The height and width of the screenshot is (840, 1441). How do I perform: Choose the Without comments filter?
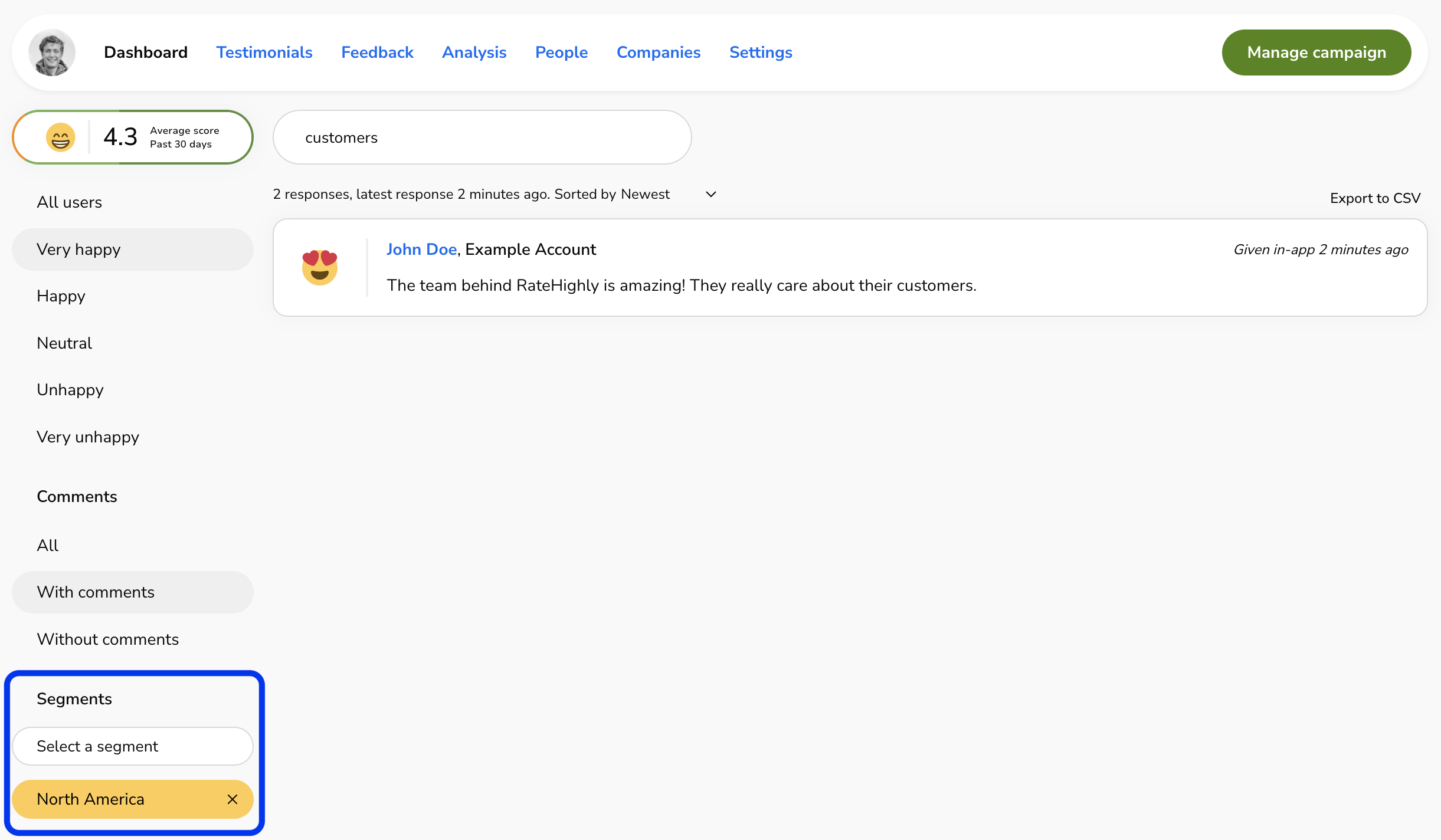coord(107,639)
